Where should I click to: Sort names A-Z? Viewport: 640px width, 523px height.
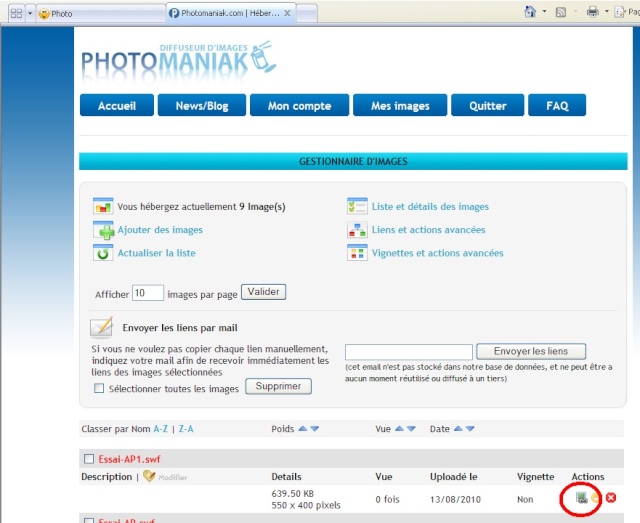click(x=160, y=429)
